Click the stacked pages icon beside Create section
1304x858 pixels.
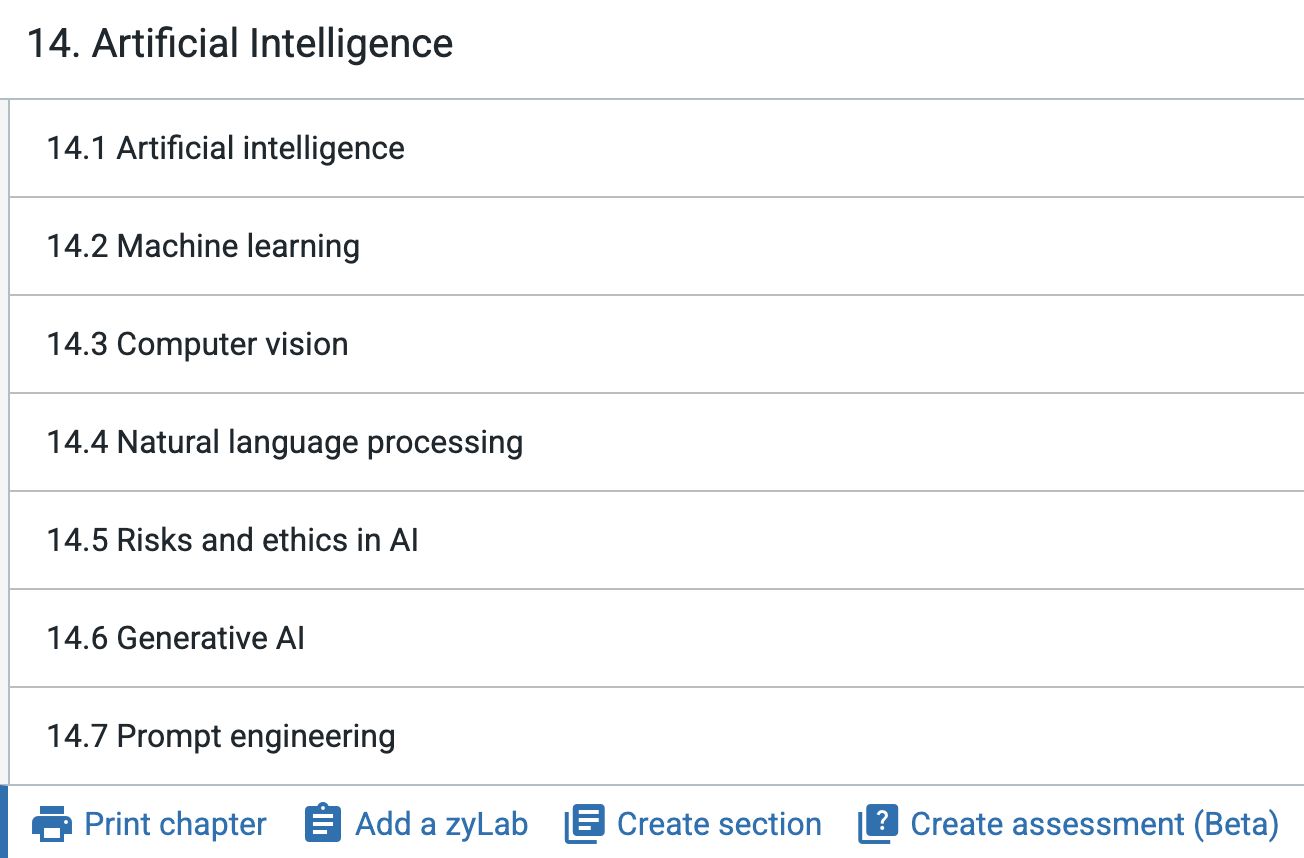tap(585, 824)
